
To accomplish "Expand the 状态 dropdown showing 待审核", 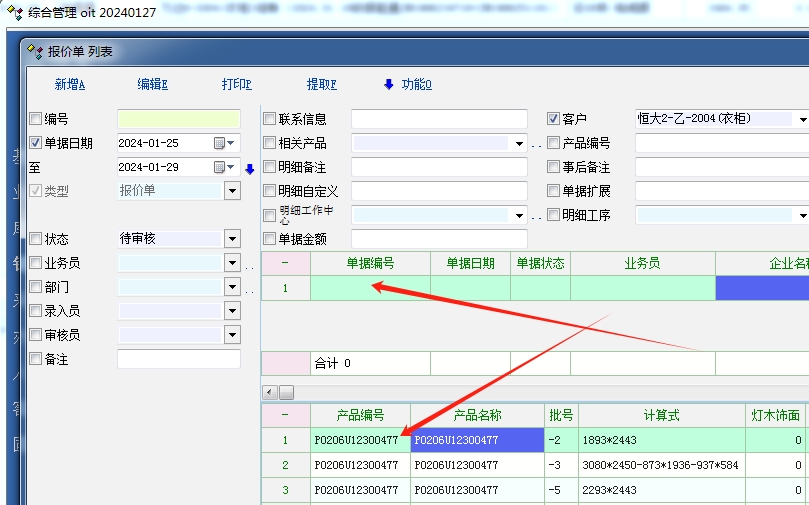I will [x=232, y=239].
